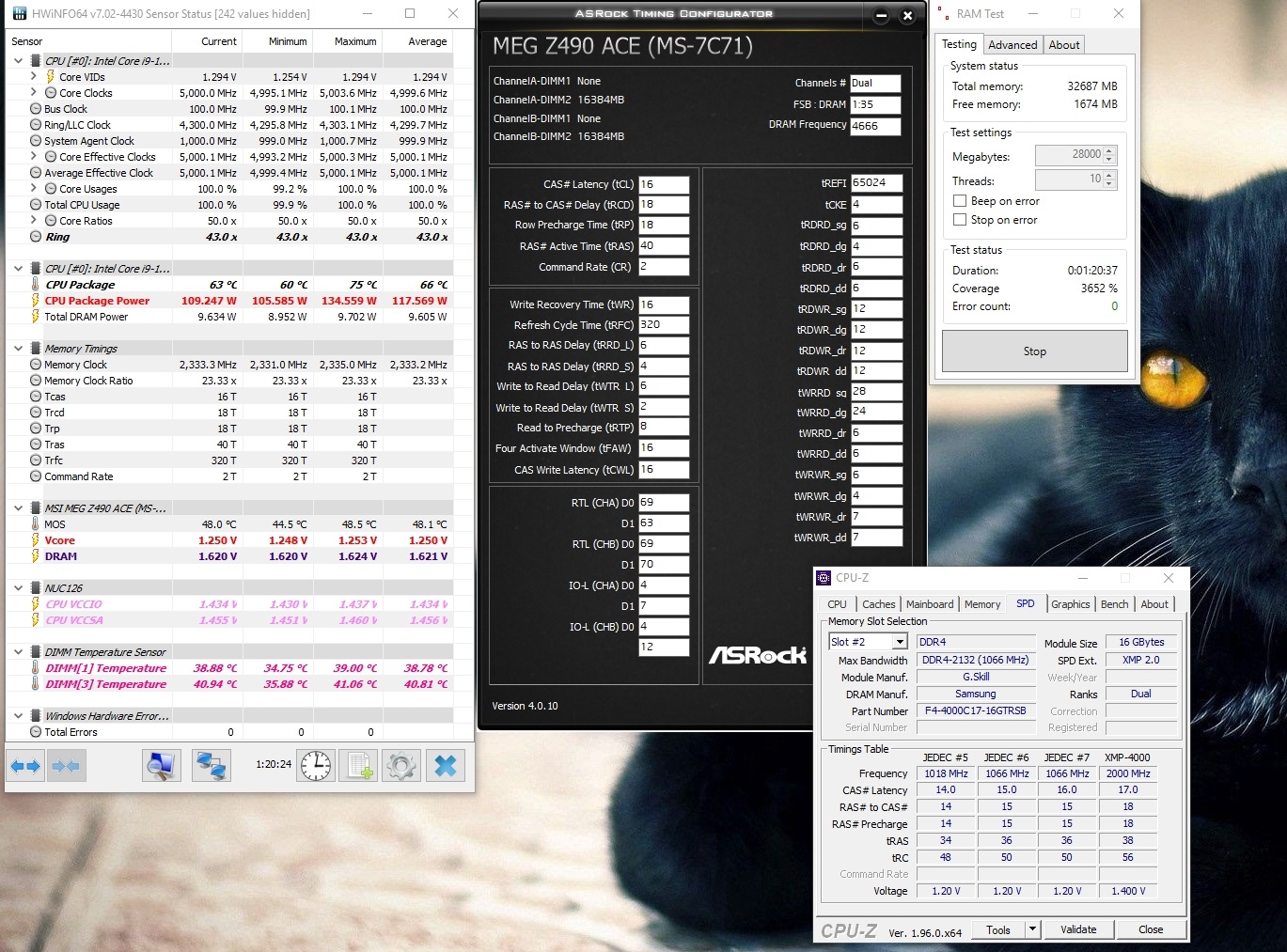Expand the Core Effective Clocks row
The width and height of the screenshot is (1287, 952).
click(34, 157)
